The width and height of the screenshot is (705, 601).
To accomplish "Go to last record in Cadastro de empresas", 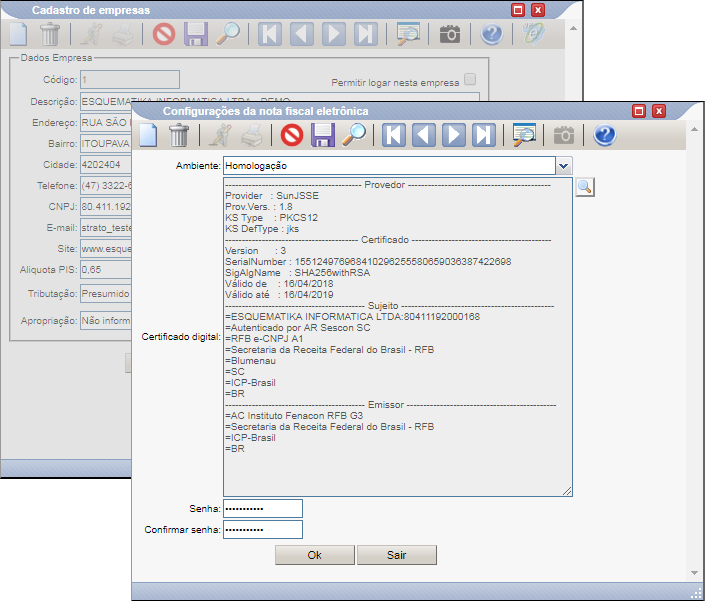I will [366, 34].
